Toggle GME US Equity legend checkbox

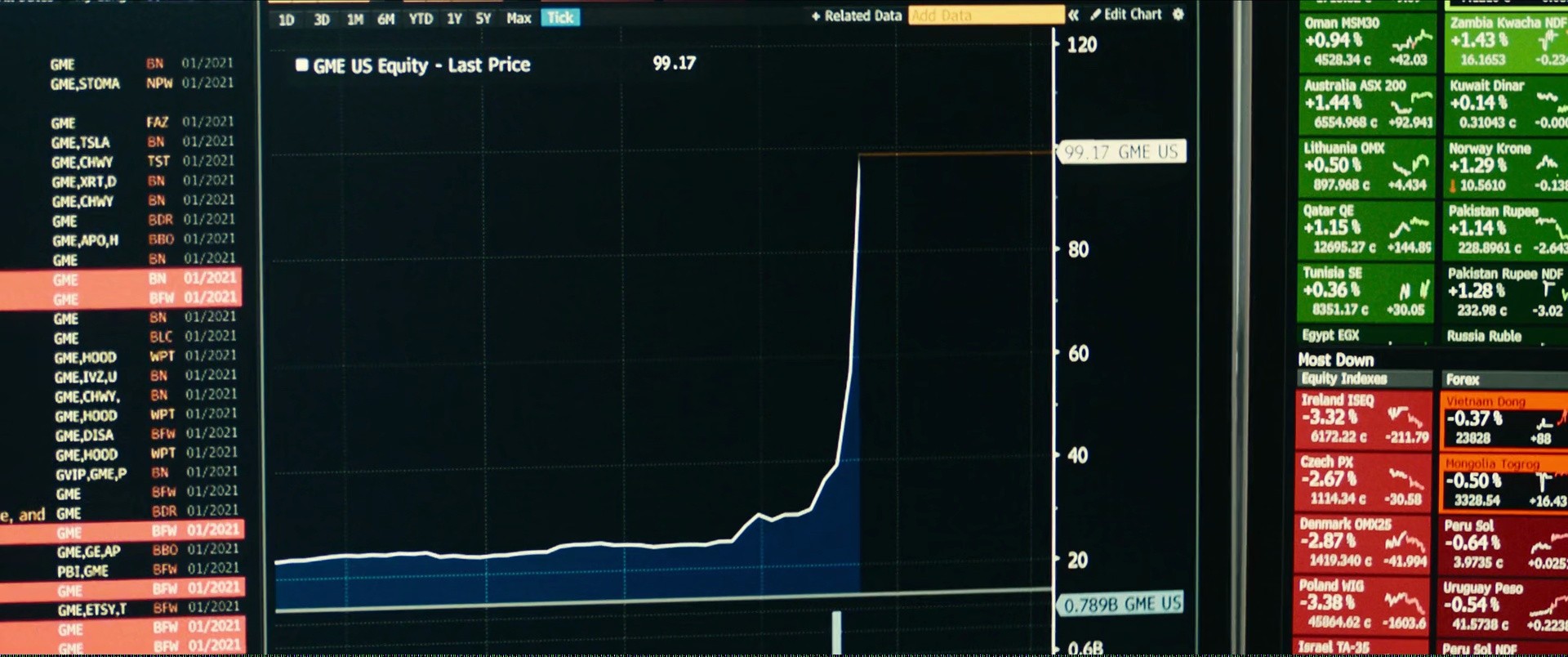point(302,65)
